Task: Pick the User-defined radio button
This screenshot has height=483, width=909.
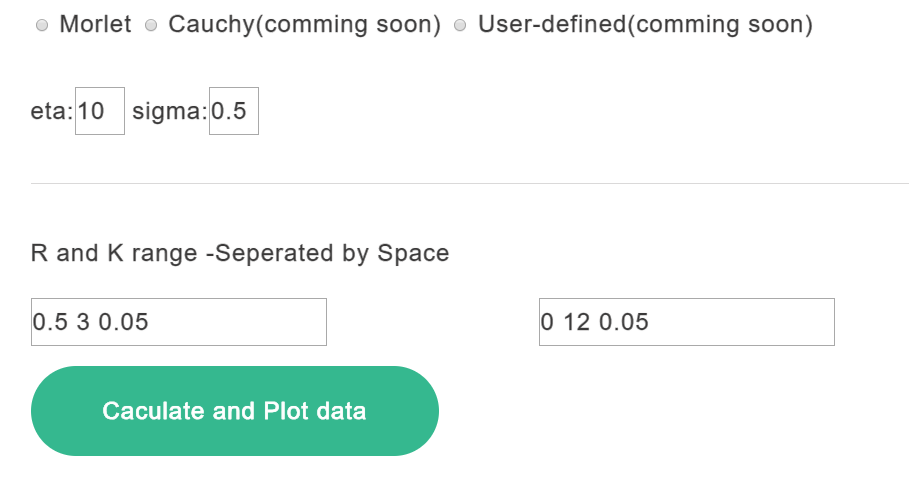Action: pyautogui.click(x=461, y=26)
